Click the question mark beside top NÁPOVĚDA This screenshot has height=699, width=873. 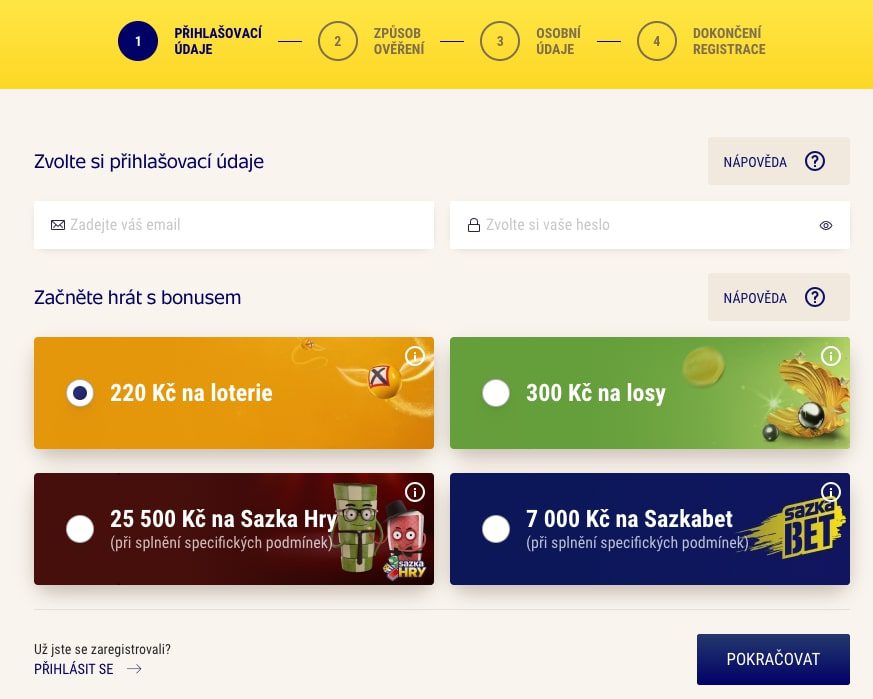pos(815,161)
